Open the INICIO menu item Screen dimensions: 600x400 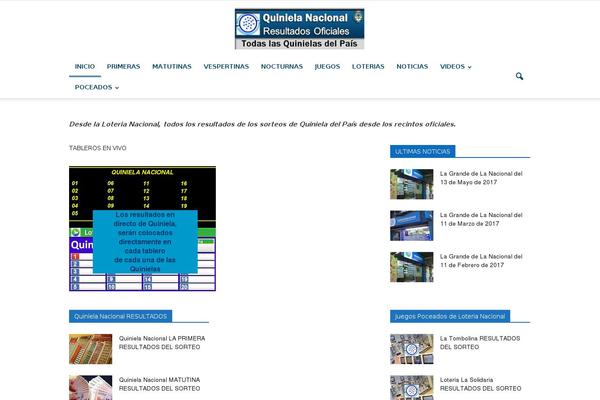pyautogui.click(x=85, y=67)
